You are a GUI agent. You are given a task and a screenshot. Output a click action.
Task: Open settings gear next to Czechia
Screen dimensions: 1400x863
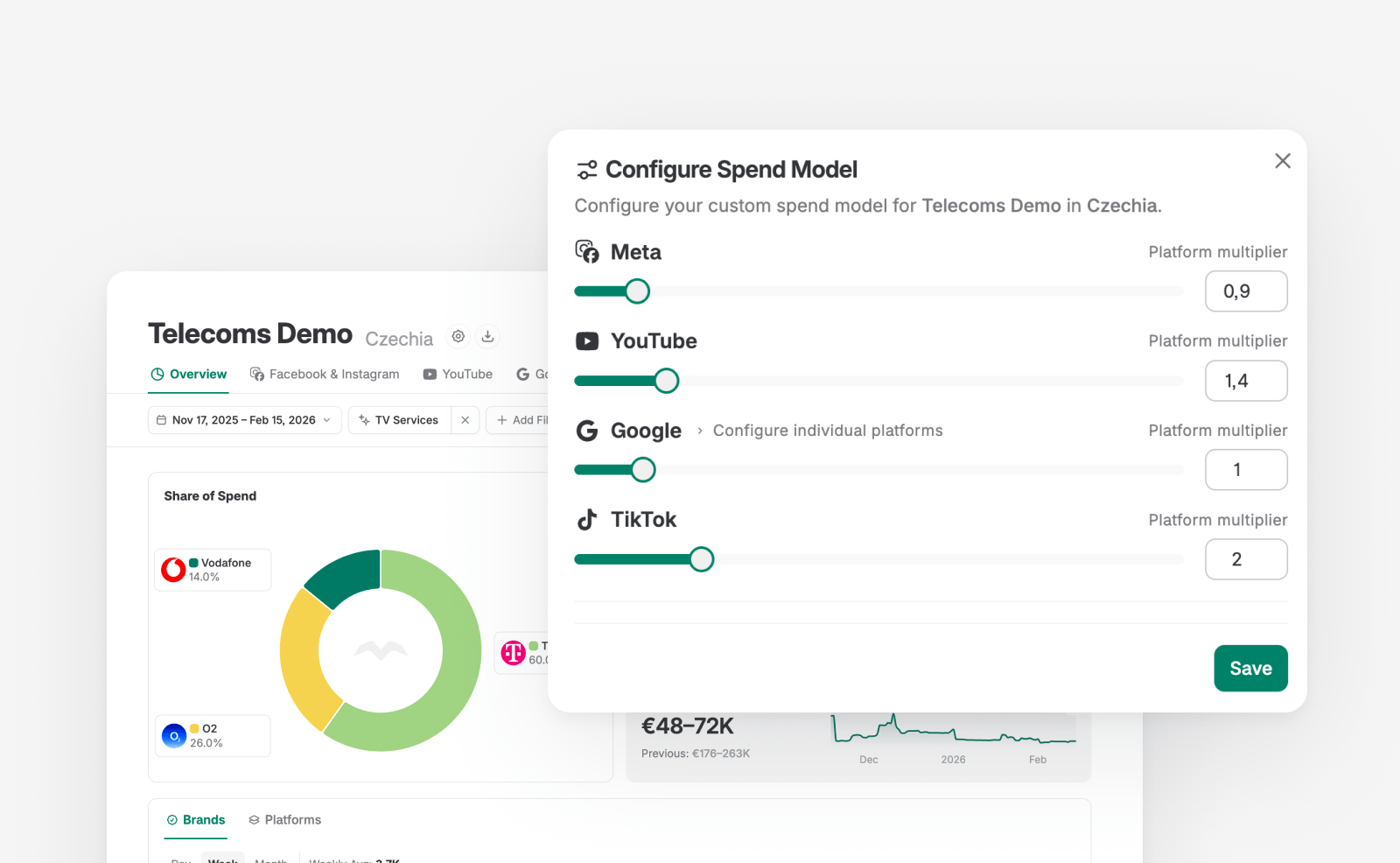[x=458, y=336]
